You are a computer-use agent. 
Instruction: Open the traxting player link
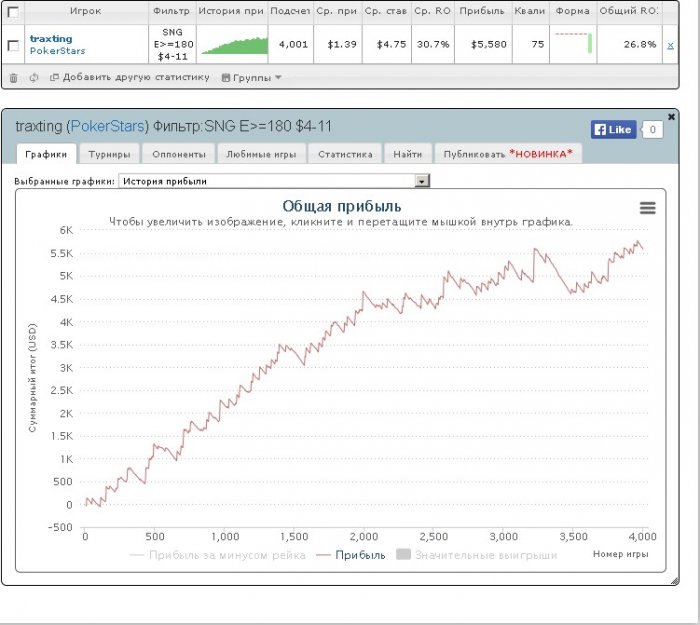pyautogui.click(x=51, y=39)
